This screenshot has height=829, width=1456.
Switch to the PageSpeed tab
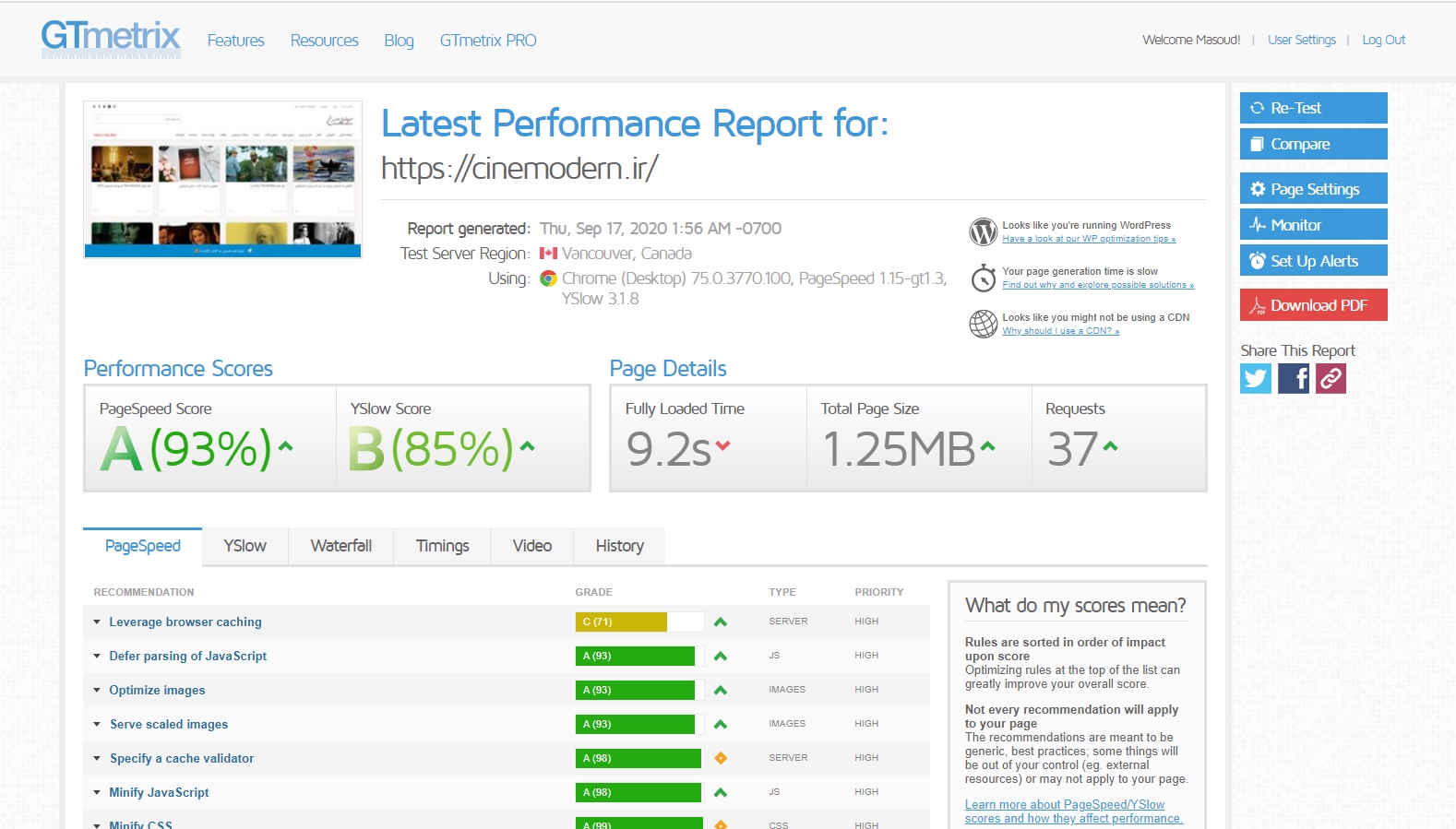(143, 546)
